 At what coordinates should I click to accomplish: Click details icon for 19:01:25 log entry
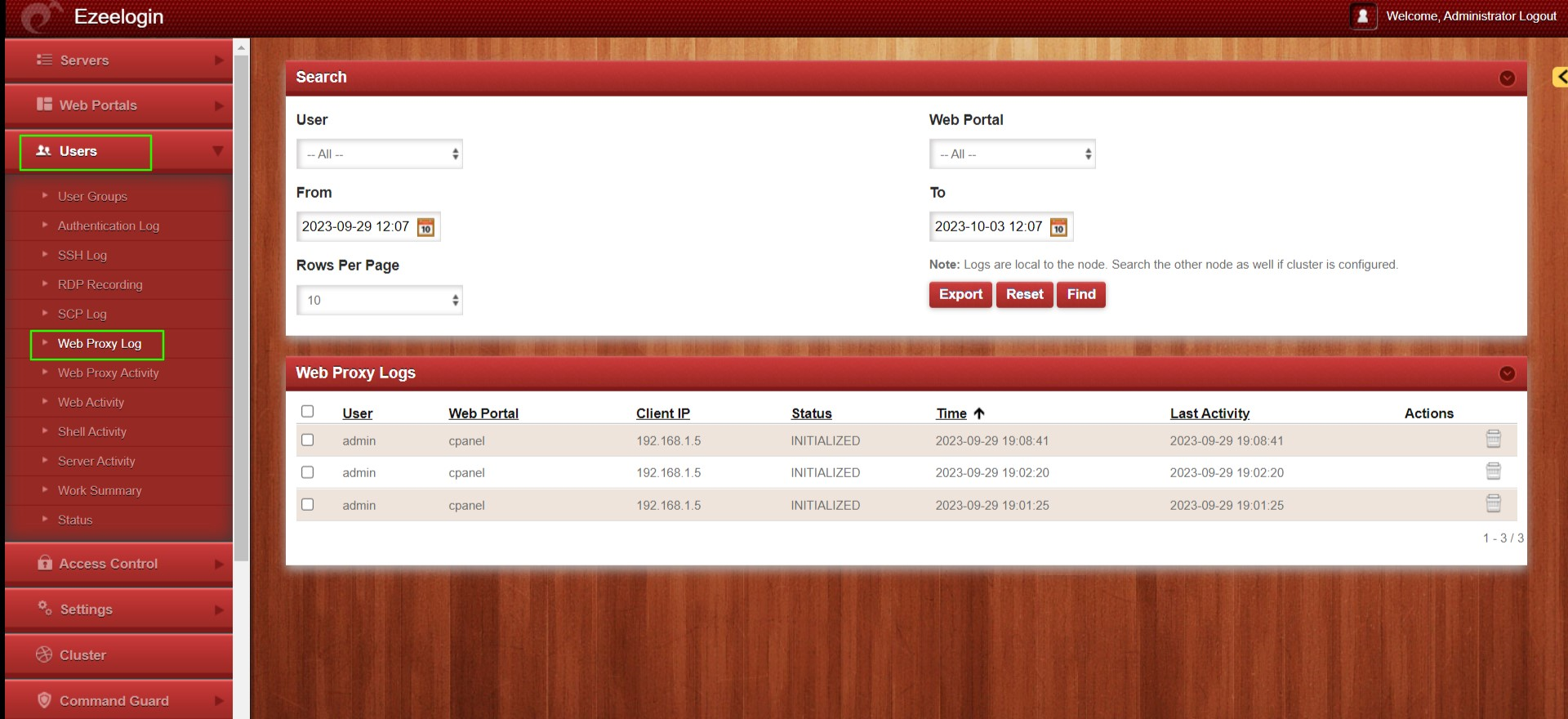tap(1493, 504)
